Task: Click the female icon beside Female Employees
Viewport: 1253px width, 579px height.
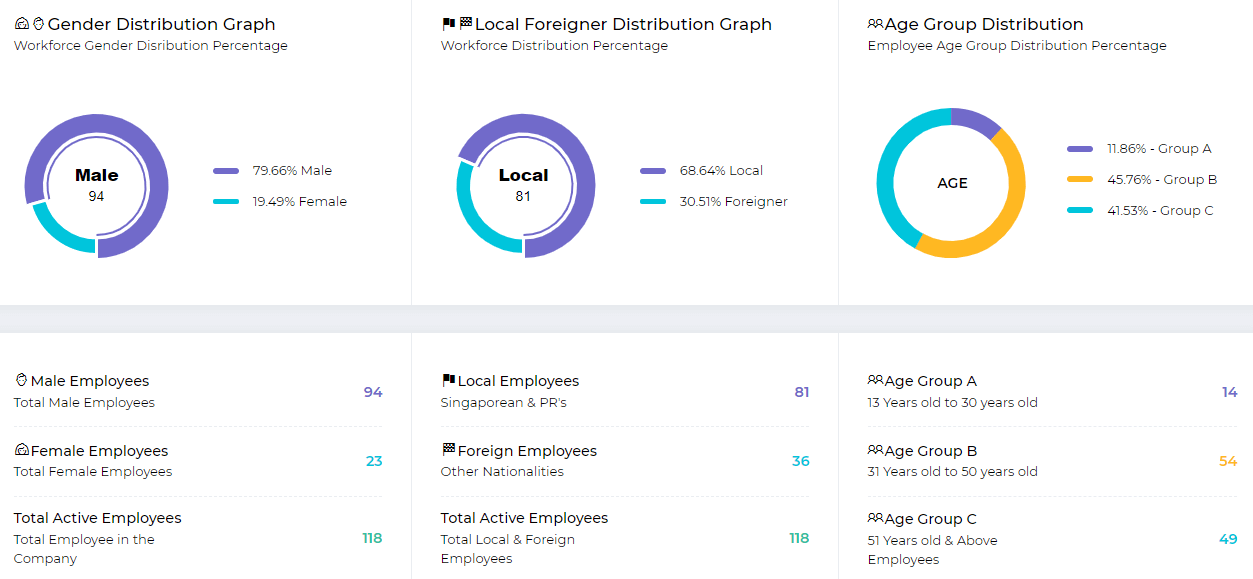Action: pyautogui.click(x=20, y=449)
